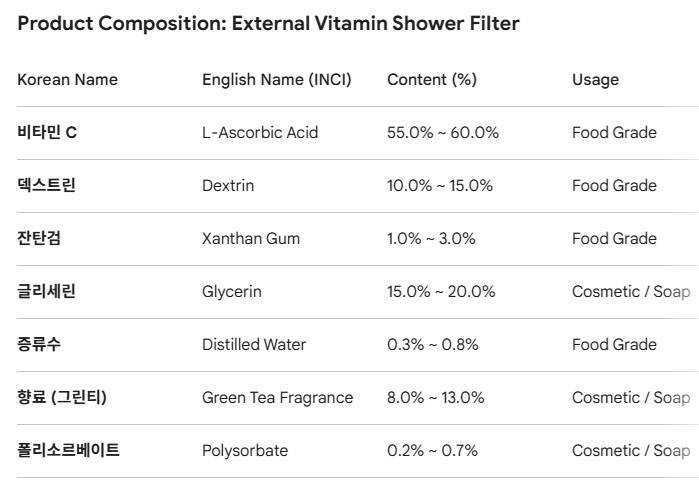Select the Dextrin cell
This screenshot has height=485, width=699.
[x=228, y=185]
